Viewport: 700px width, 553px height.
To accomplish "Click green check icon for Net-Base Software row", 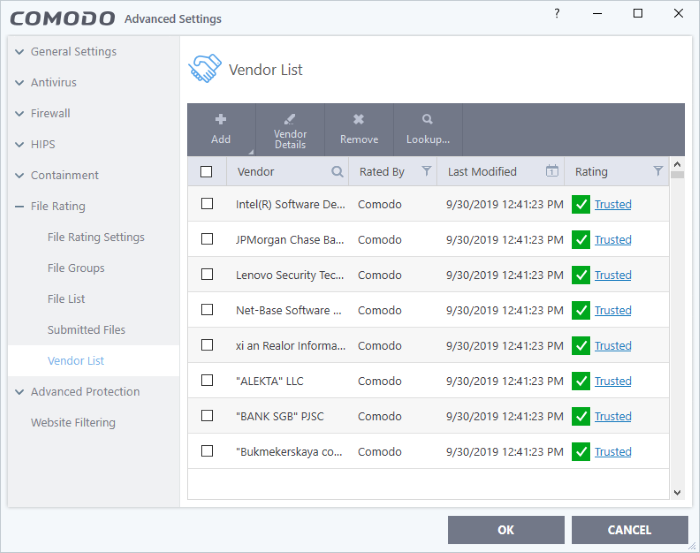I will coord(581,310).
